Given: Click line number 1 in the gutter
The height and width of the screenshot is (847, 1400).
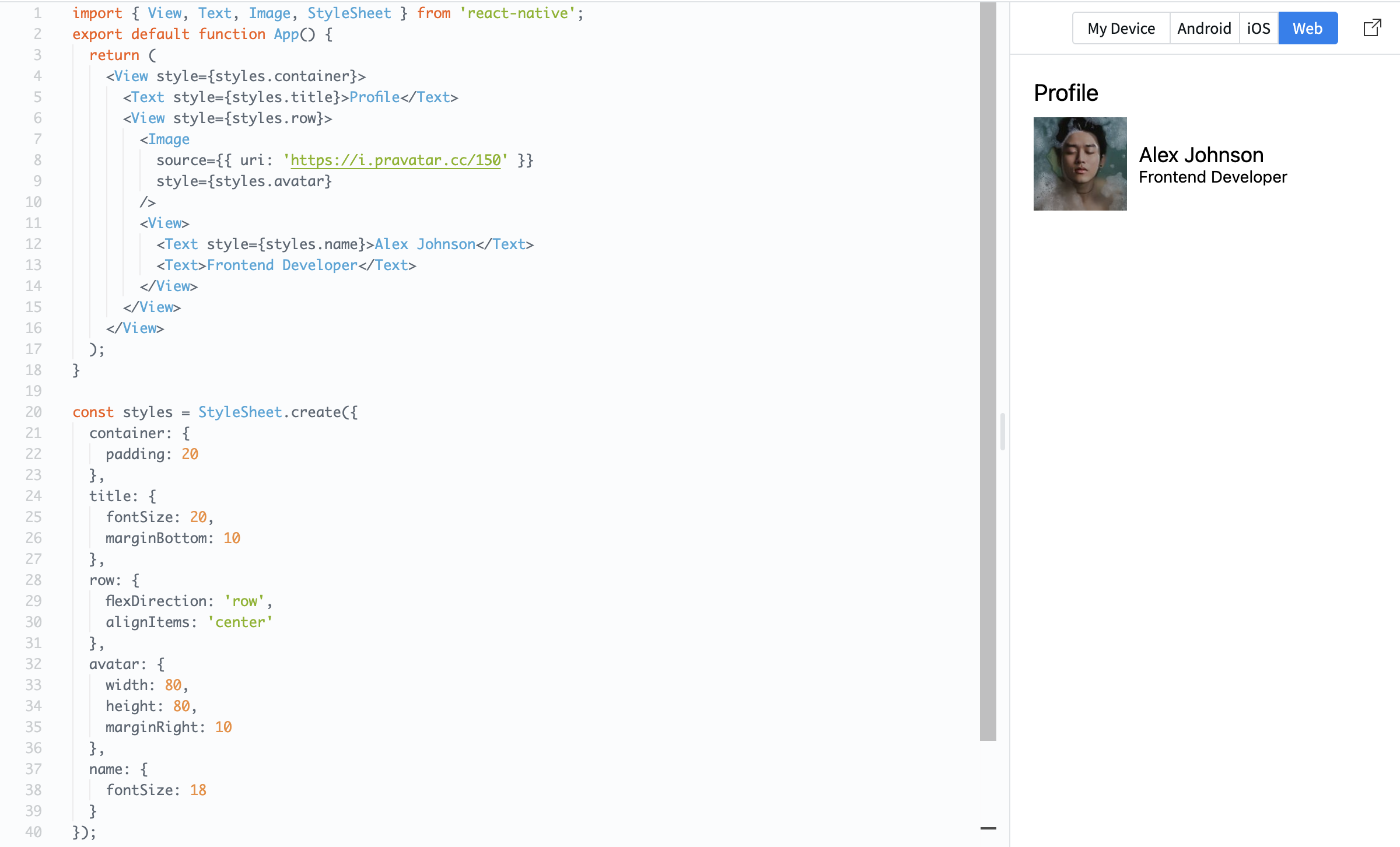Looking at the screenshot, I should pos(37,13).
